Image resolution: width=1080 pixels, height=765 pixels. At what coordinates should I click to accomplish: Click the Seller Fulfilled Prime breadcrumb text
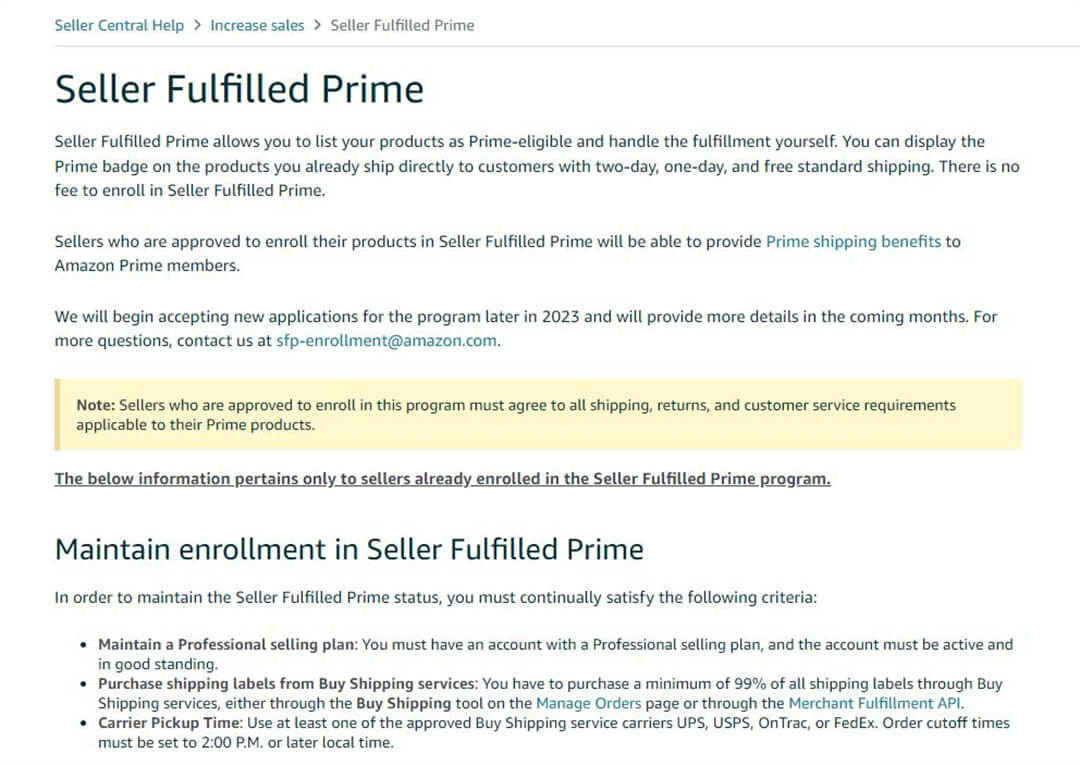point(402,25)
